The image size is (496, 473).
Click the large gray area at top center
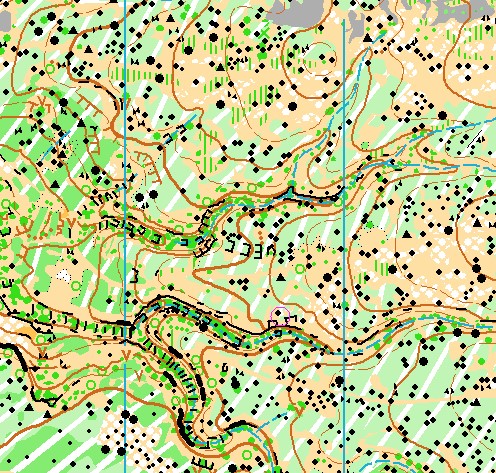pos(297,11)
